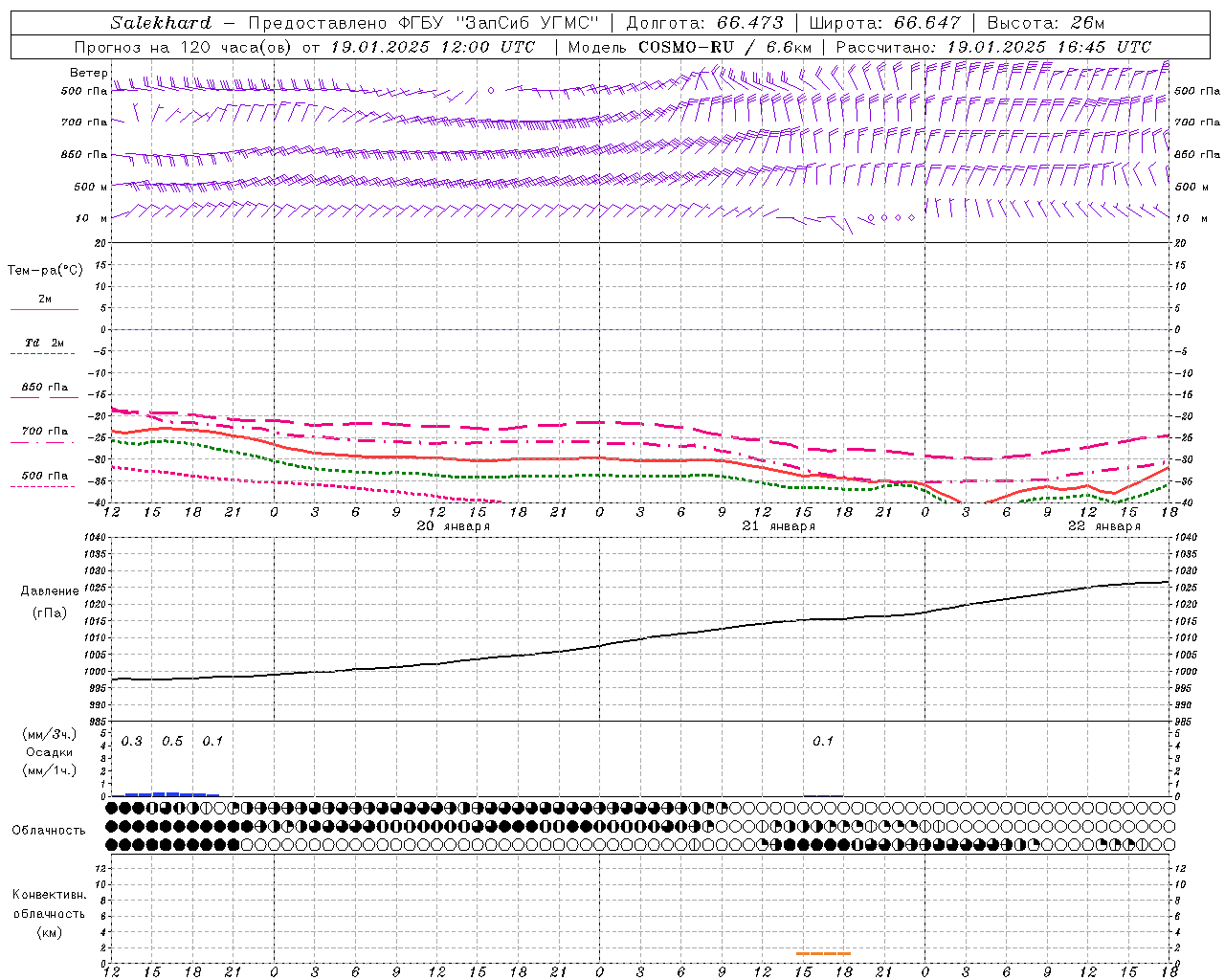Click the '22 января' date label
The image size is (1225, 980).
[x=1104, y=526]
